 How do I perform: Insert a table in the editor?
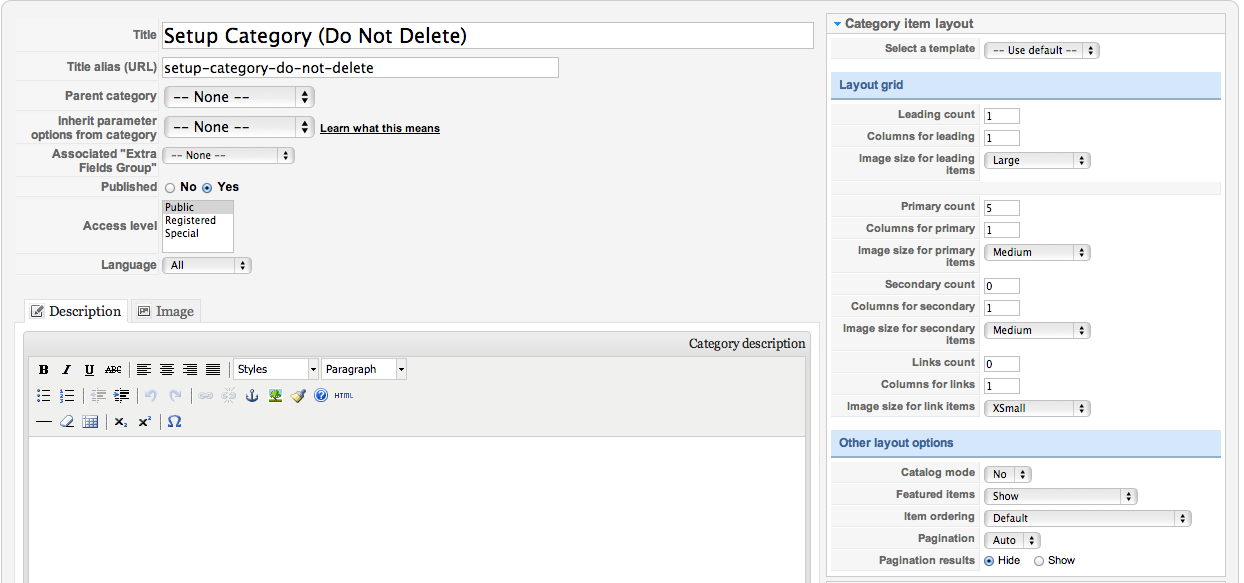(x=90, y=422)
